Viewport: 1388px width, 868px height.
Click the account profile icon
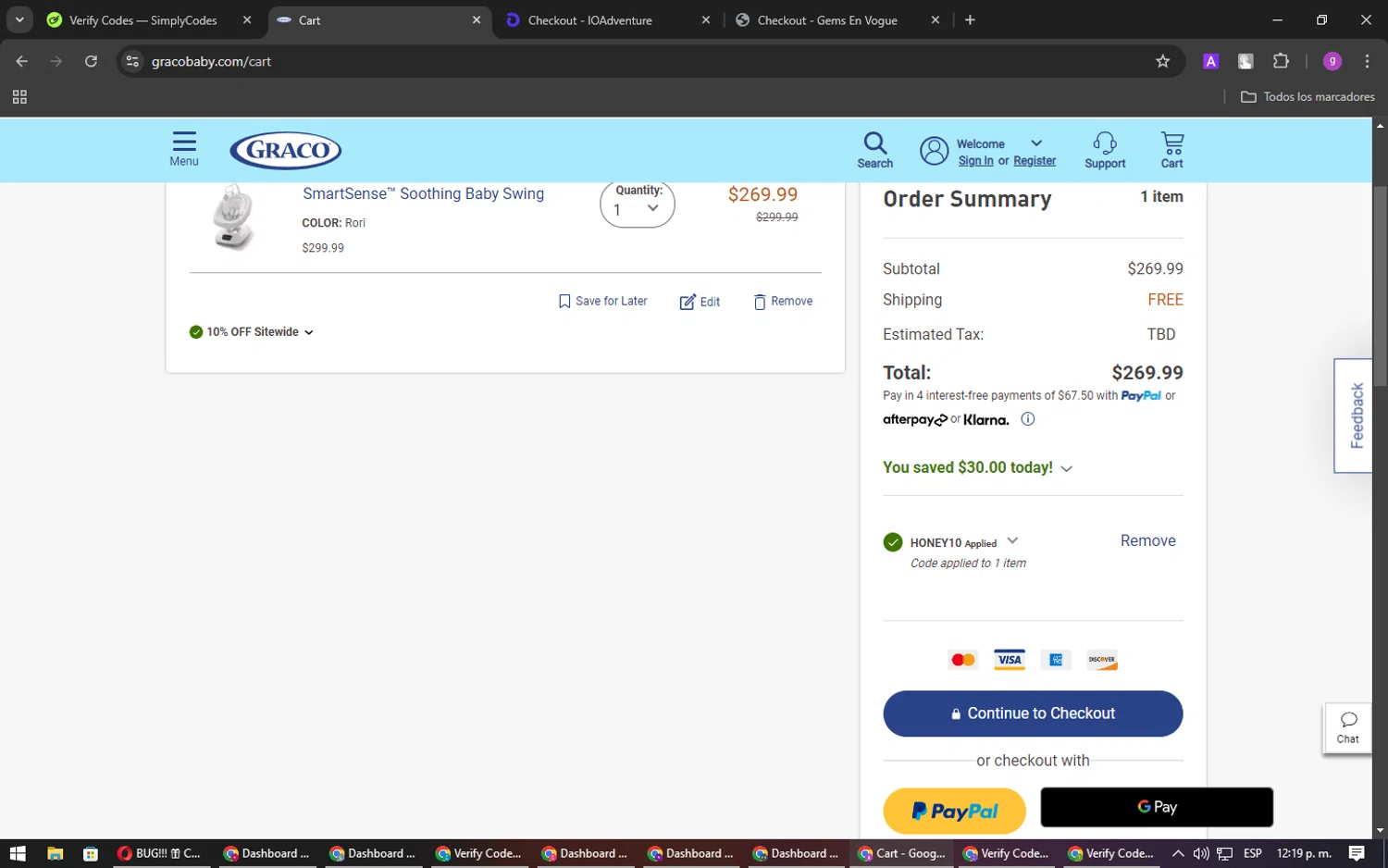(x=935, y=151)
